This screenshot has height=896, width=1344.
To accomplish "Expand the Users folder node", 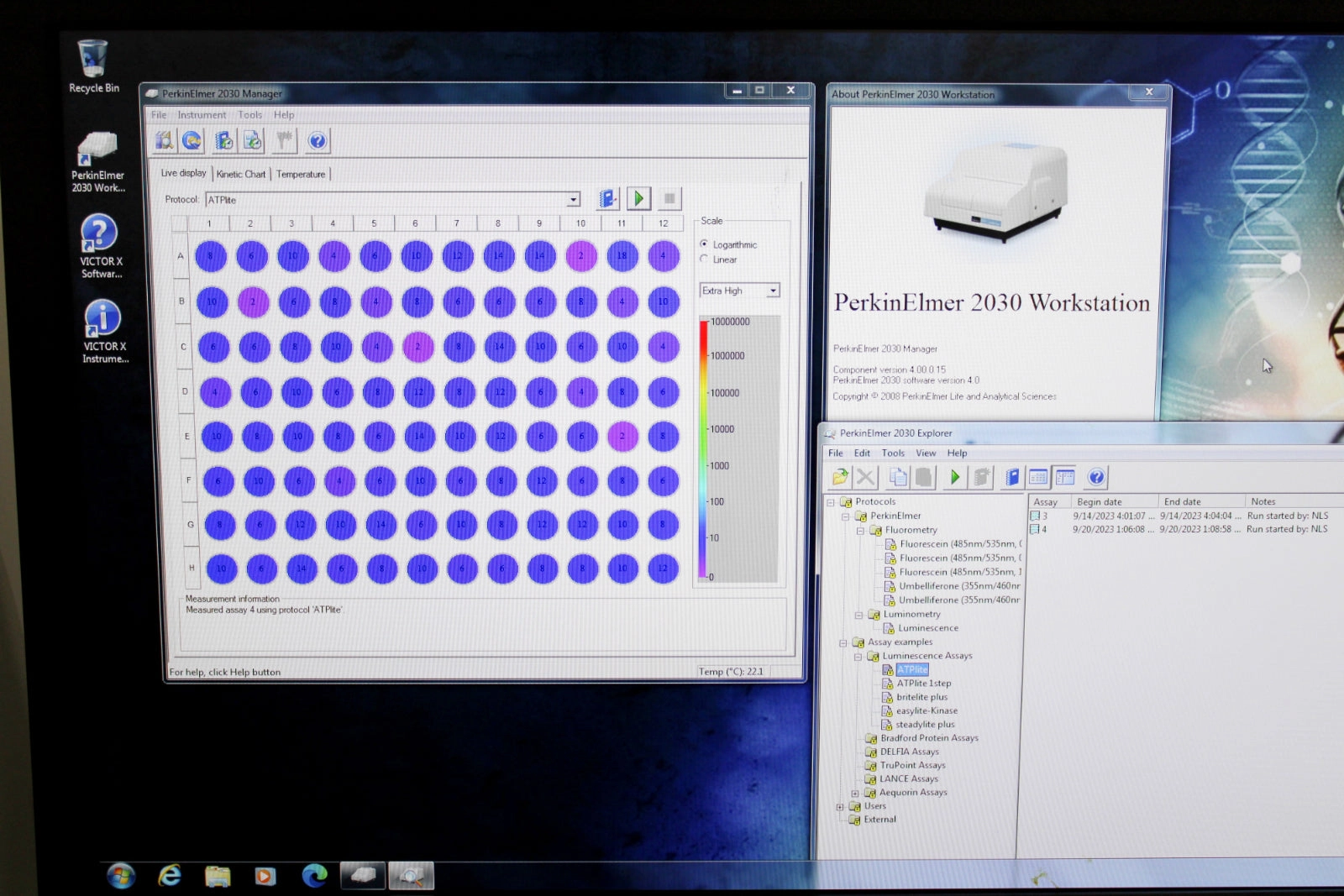I will [x=839, y=806].
